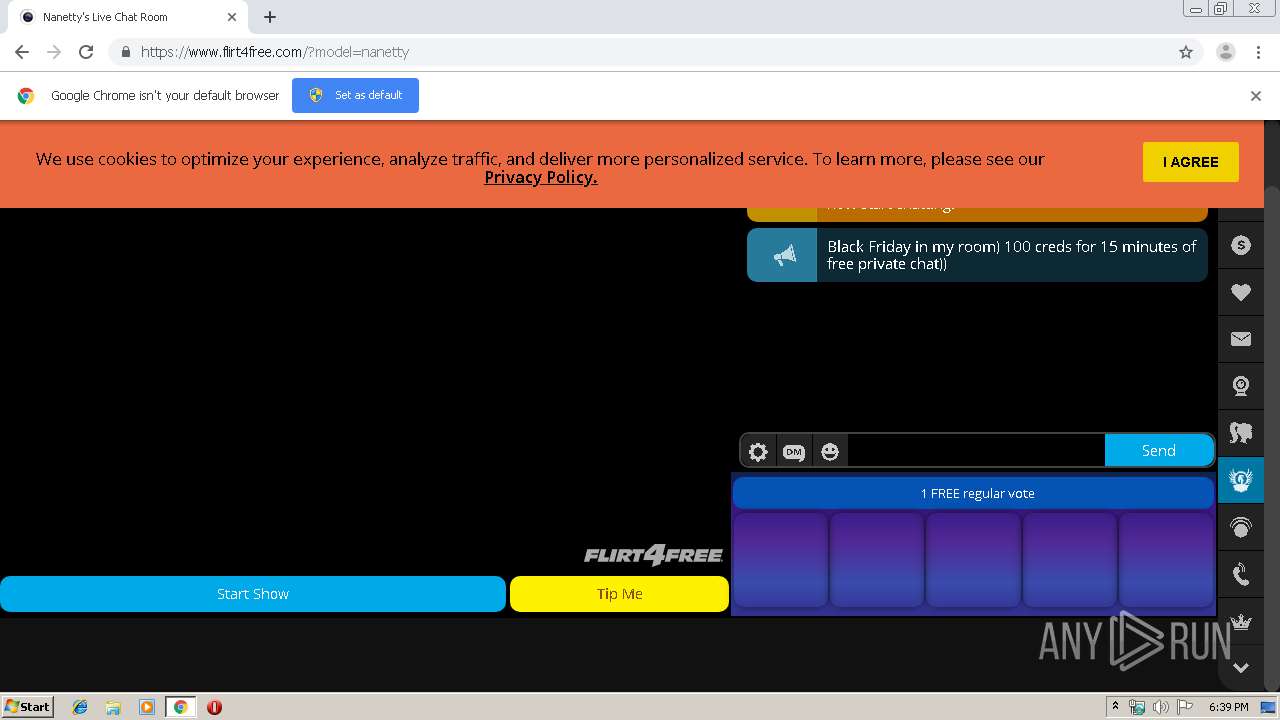Viewport: 1280px width, 720px height.
Task: Open the phone call icon in sidebar
Action: 1241,574
